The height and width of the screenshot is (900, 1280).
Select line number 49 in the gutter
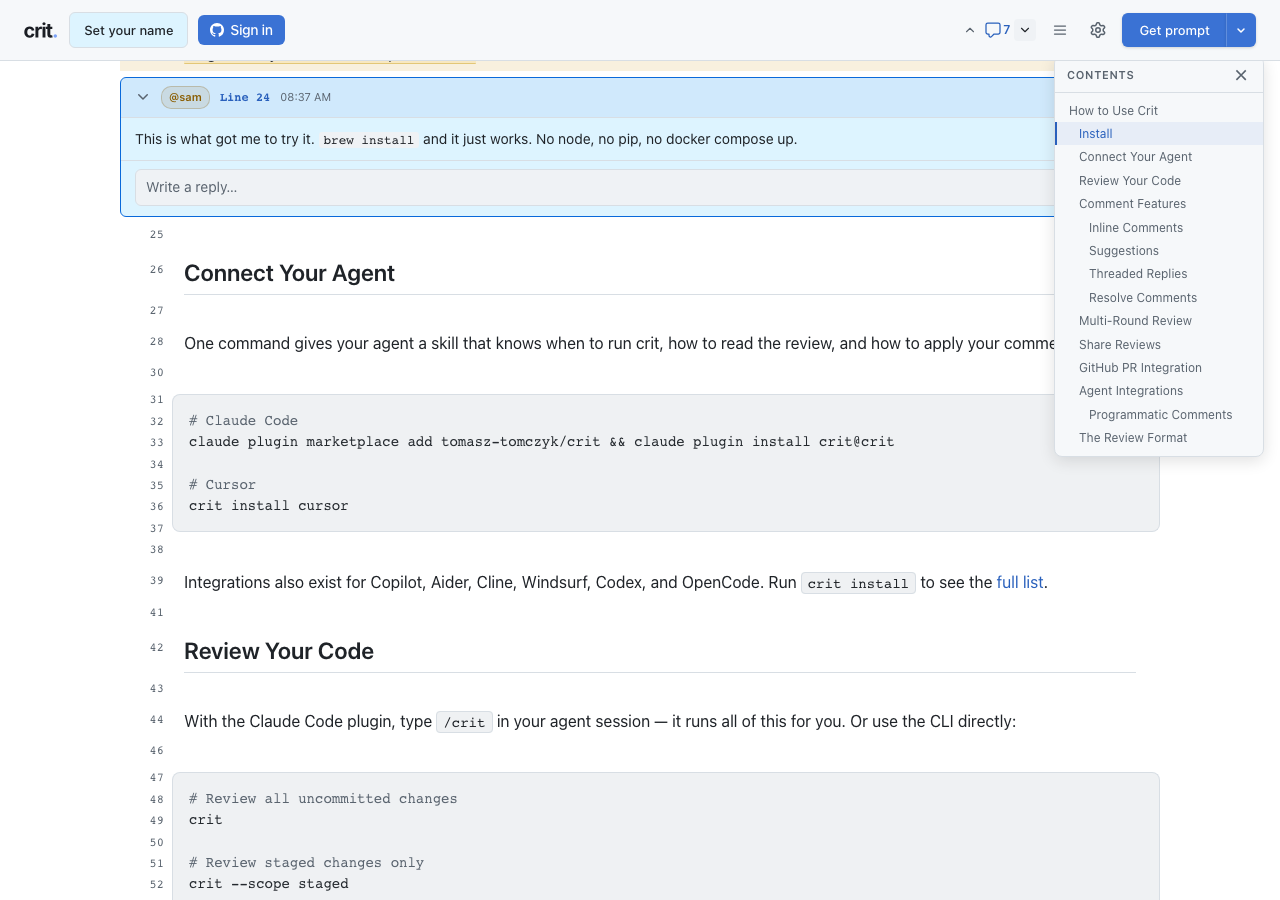coord(157,820)
